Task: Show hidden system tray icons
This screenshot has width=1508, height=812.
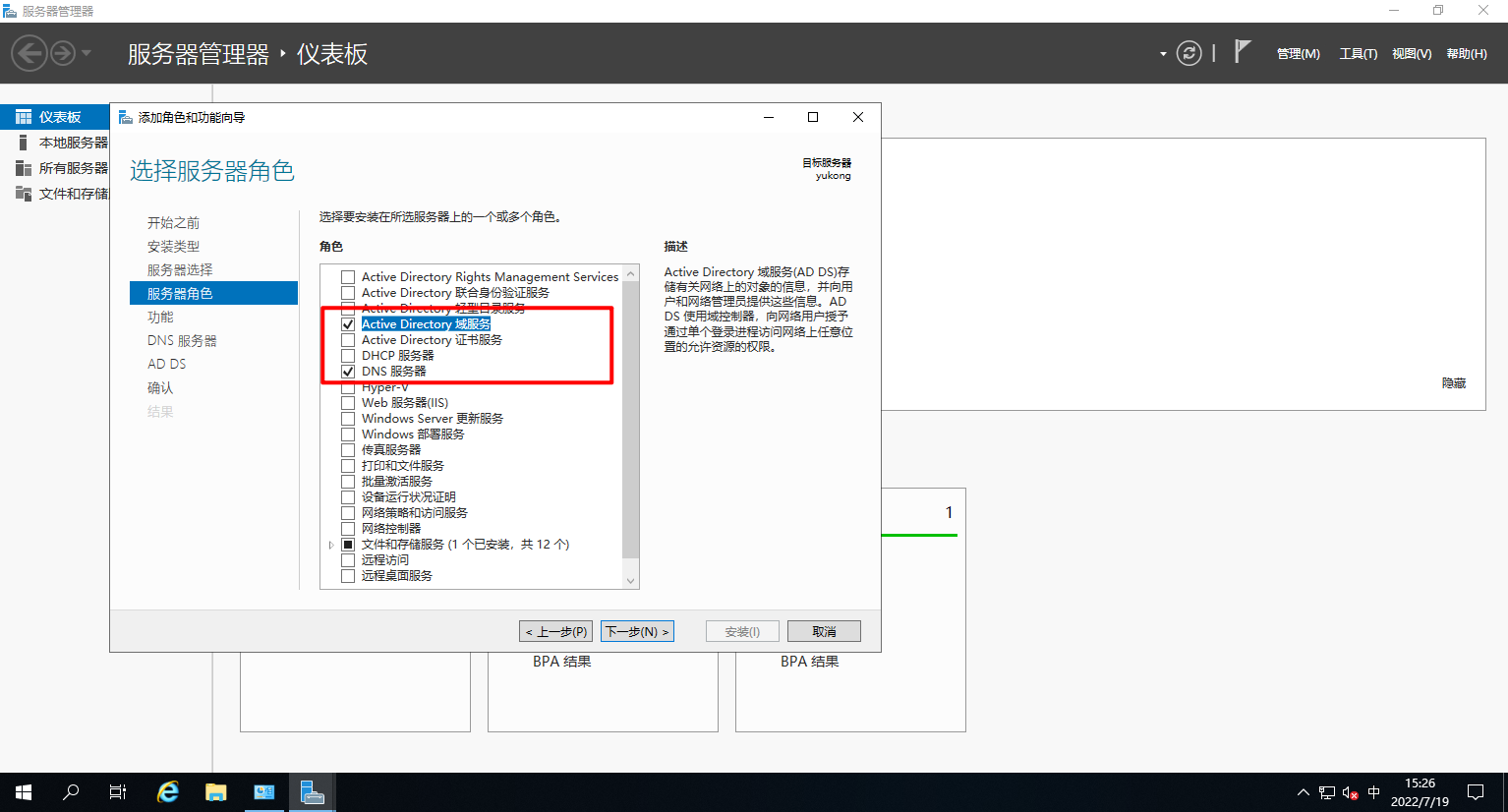Action: tap(1303, 792)
